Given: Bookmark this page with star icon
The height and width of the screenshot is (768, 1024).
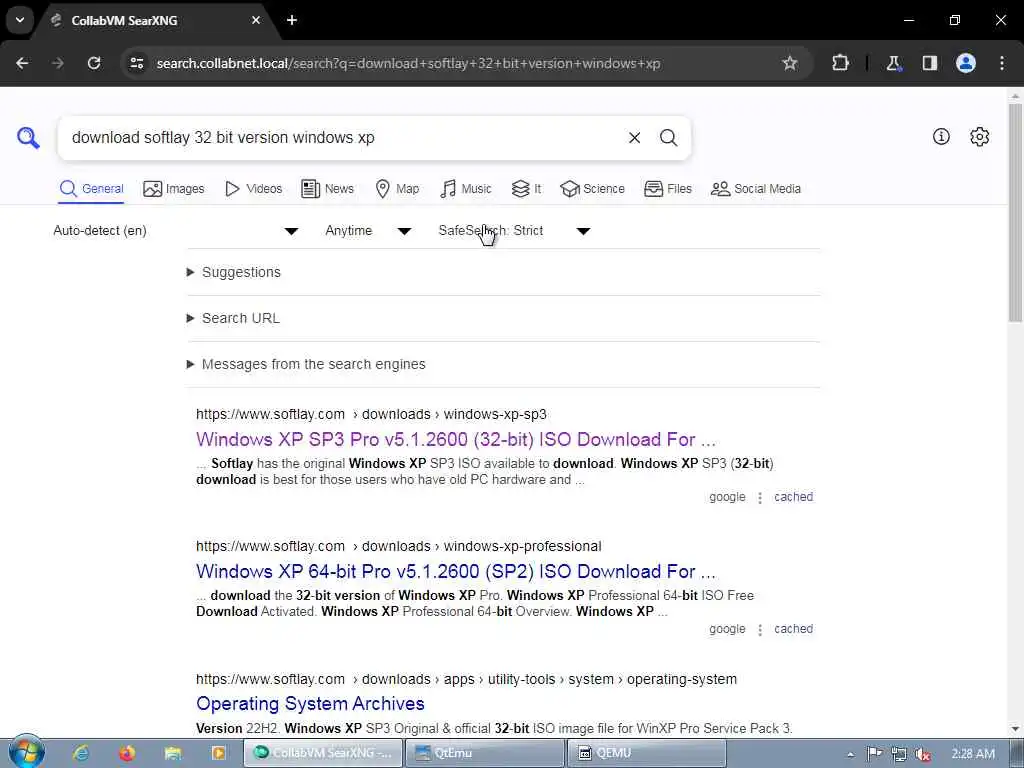Looking at the screenshot, I should (790, 63).
